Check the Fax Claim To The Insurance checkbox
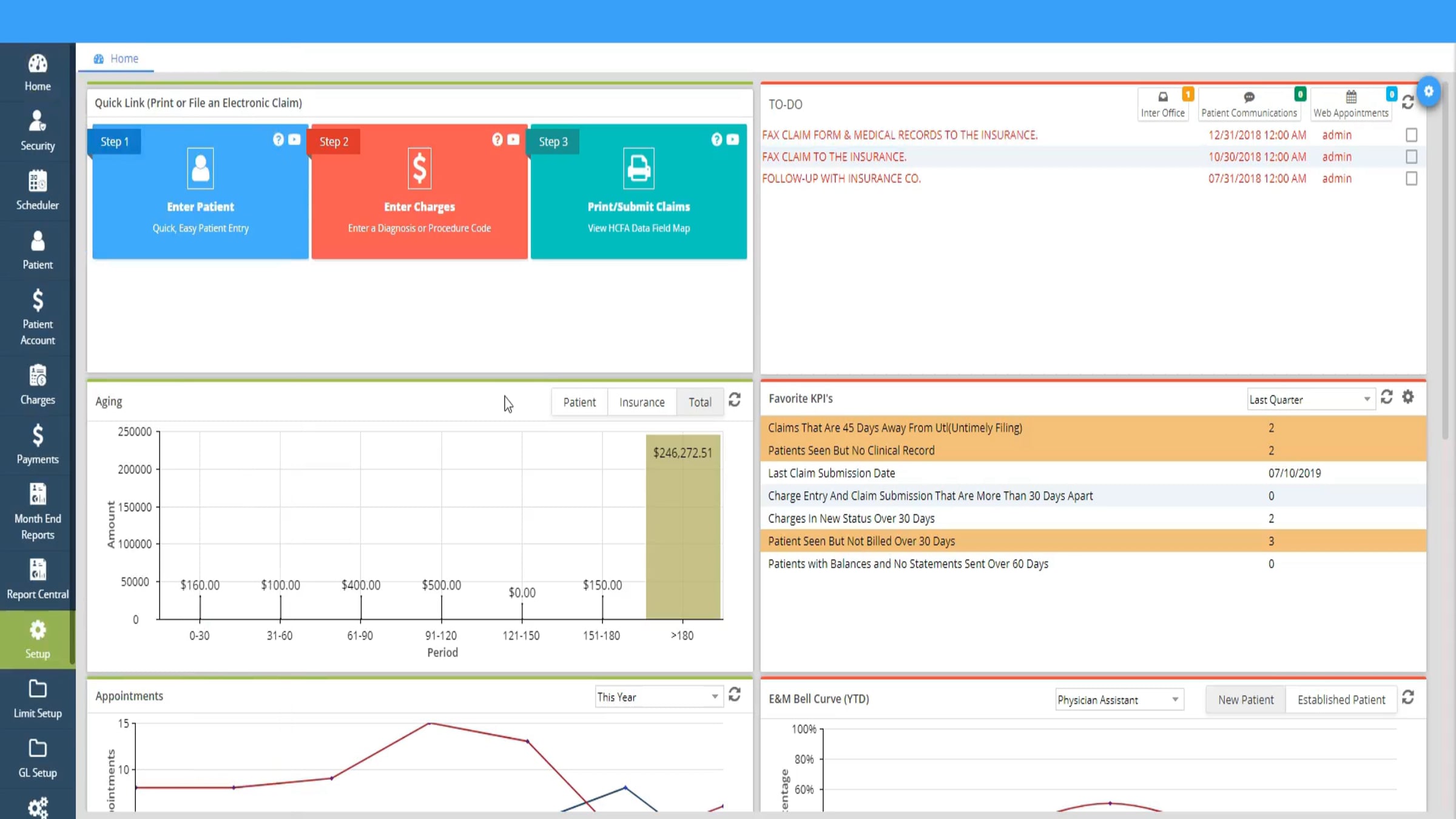The width and height of the screenshot is (1456, 819). click(x=1411, y=157)
